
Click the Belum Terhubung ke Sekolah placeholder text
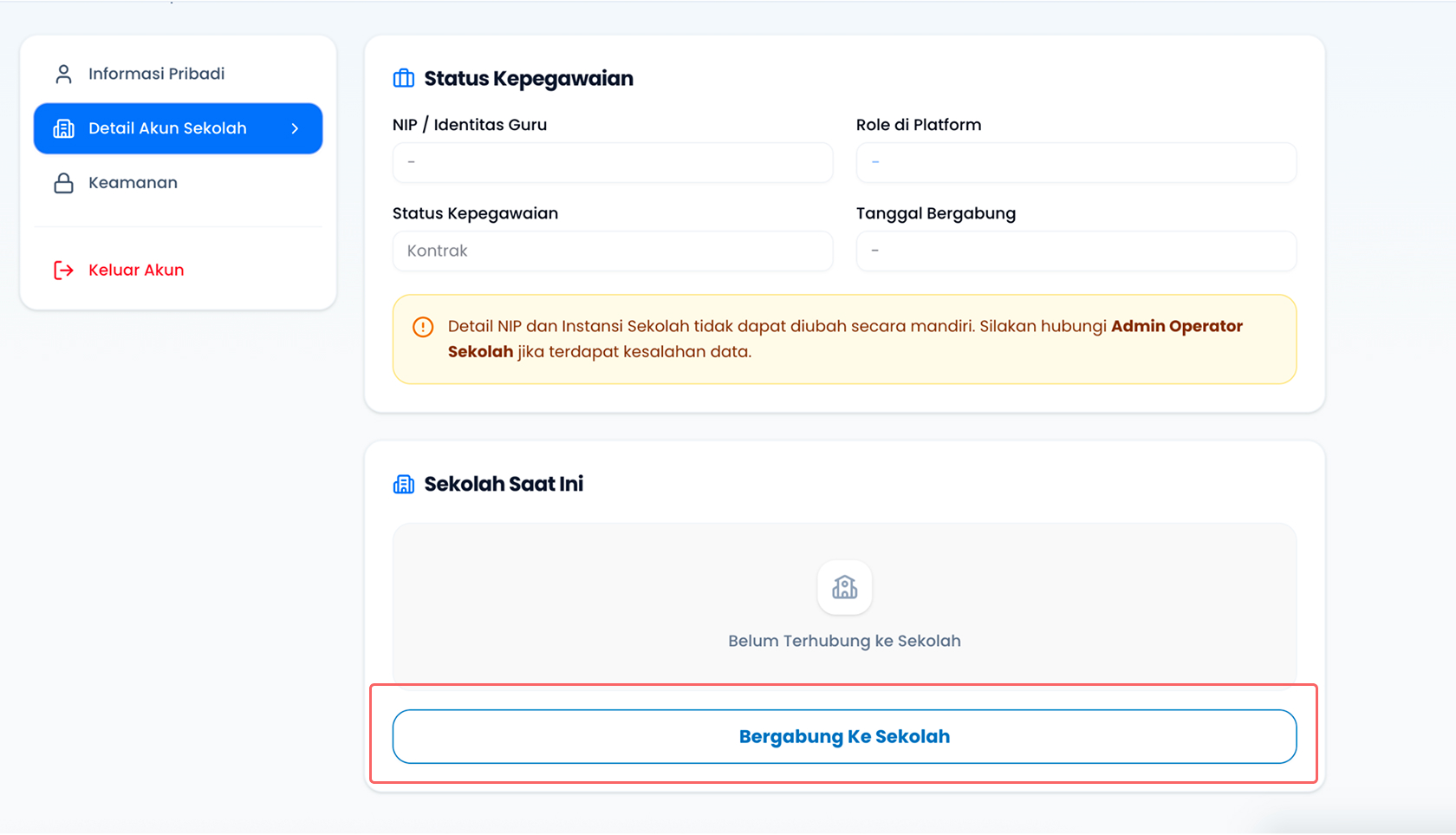pyautogui.click(x=845, y=642)
